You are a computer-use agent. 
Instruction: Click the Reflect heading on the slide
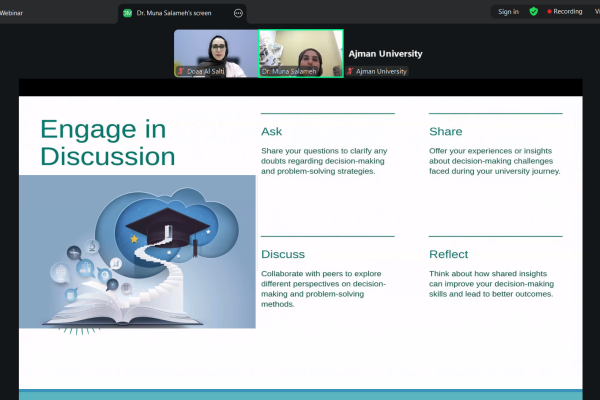(x=448, y=254)
